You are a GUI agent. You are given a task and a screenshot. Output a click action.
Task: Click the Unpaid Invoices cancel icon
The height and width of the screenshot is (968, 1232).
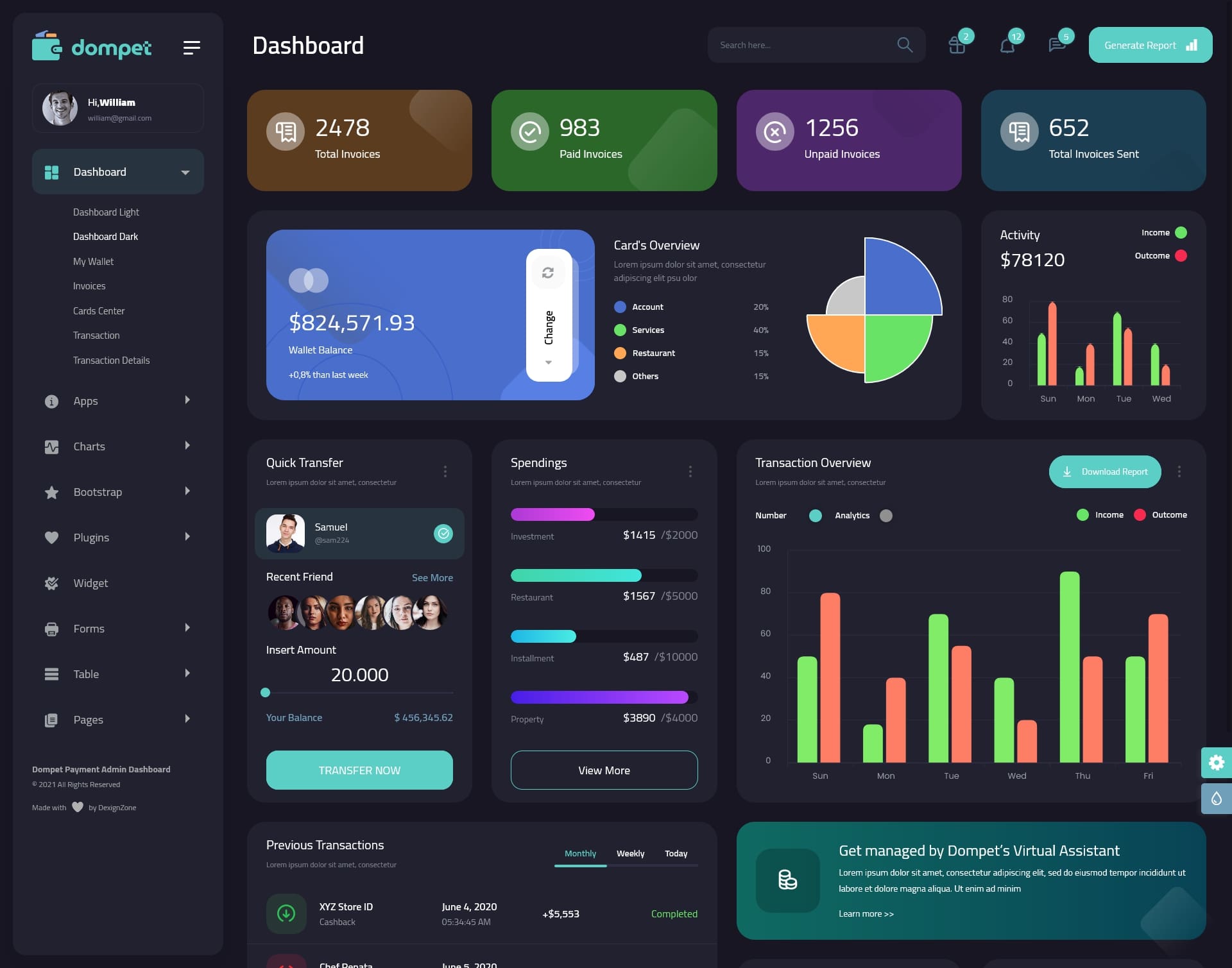775,131
